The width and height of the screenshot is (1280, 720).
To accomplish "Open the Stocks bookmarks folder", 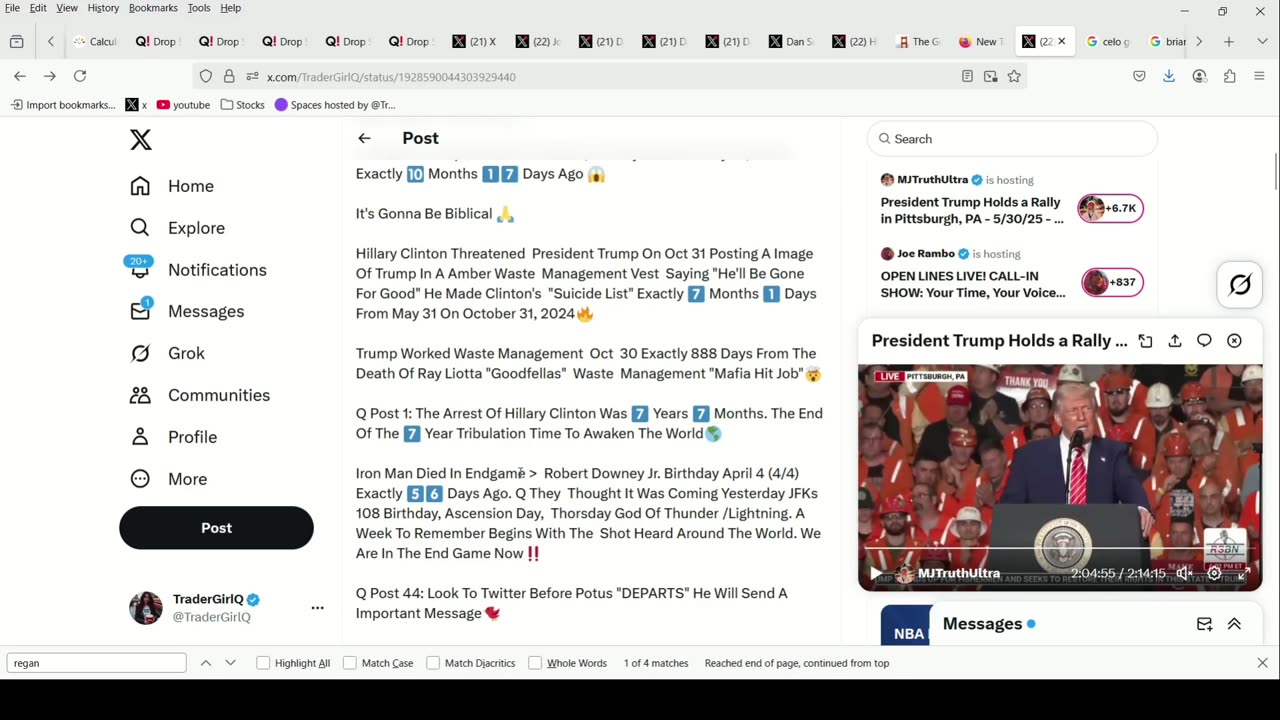I will click(x=242, y=105).
